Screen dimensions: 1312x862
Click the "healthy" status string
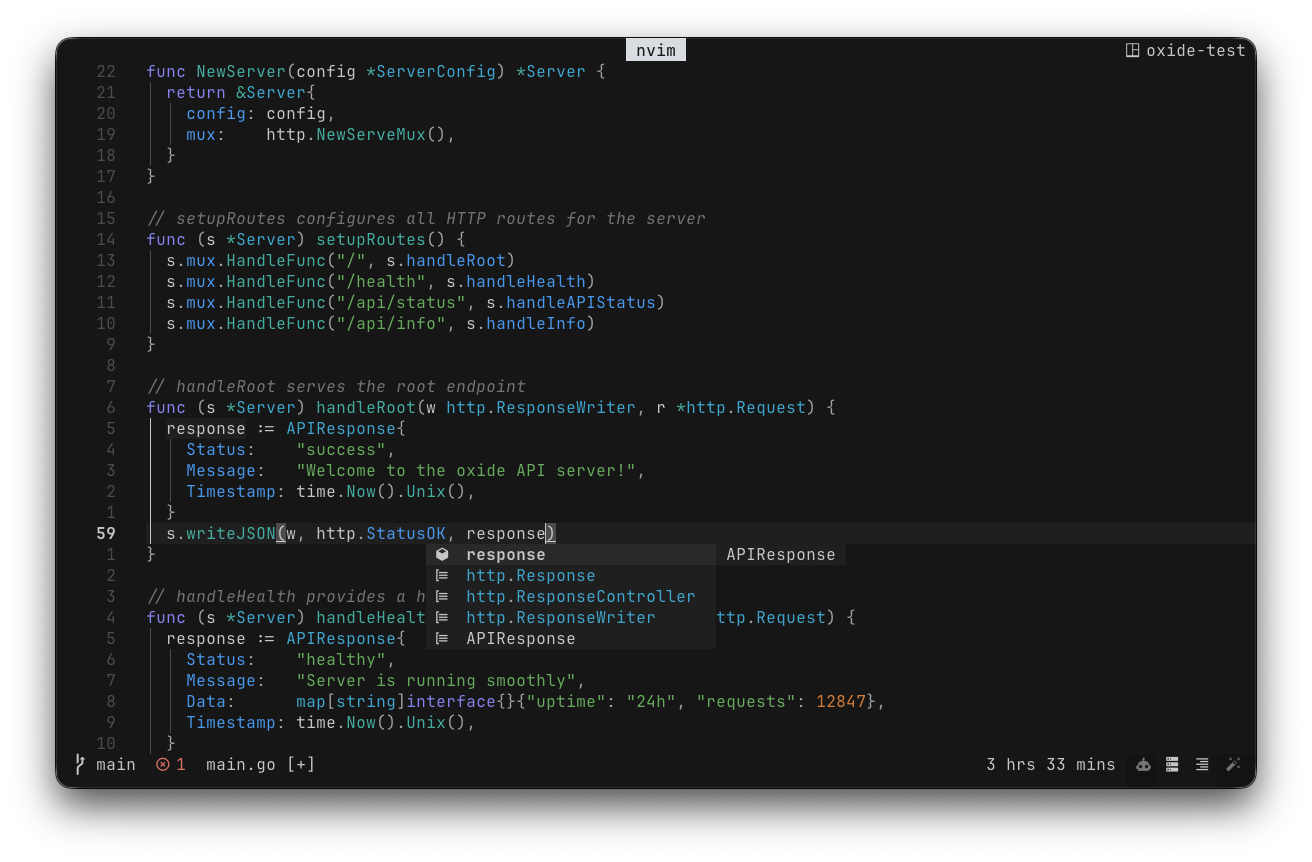tap(341, 659)
